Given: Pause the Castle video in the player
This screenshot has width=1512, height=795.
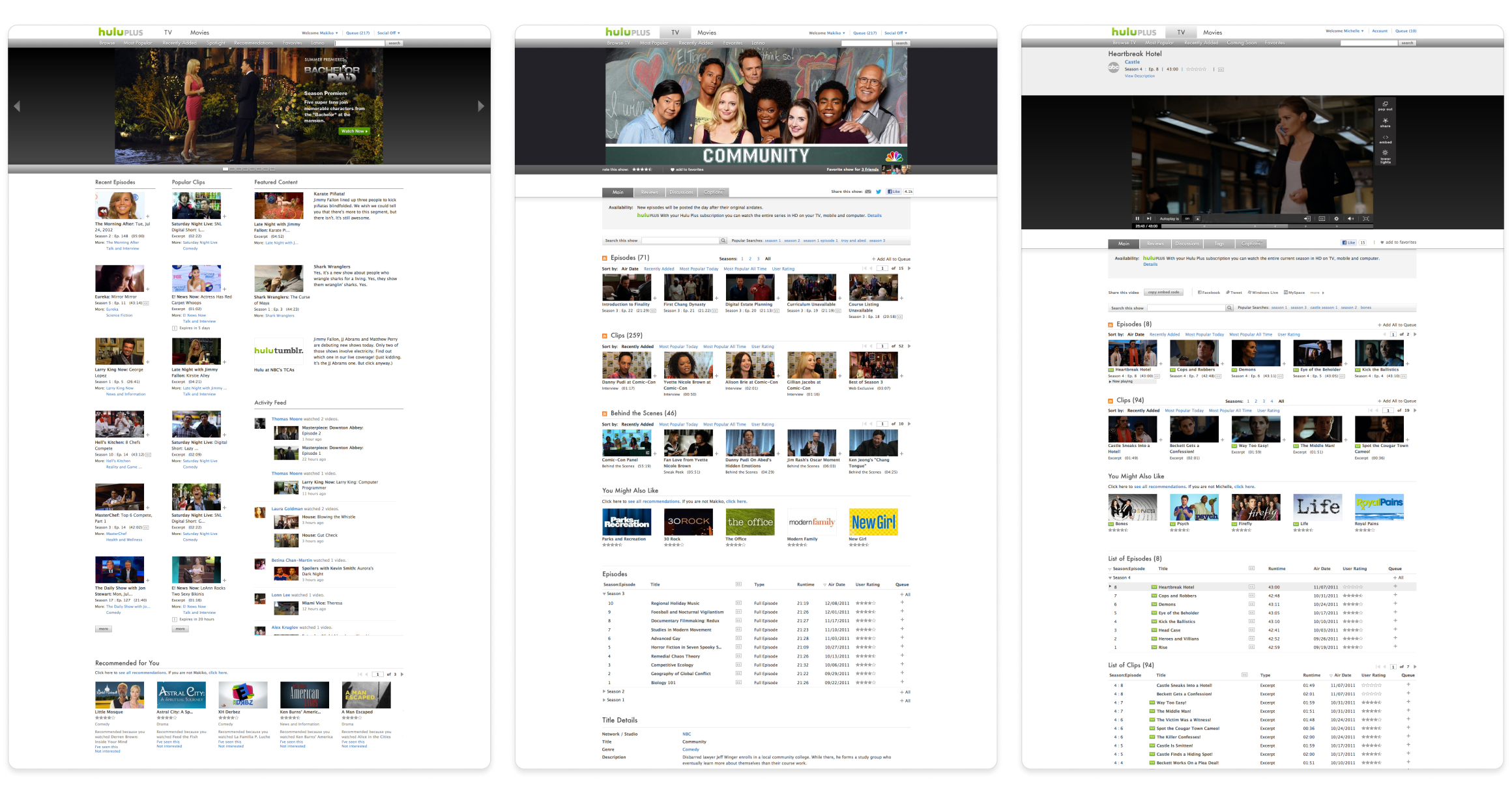Looking at the screenshot, I should point(1137,218).
